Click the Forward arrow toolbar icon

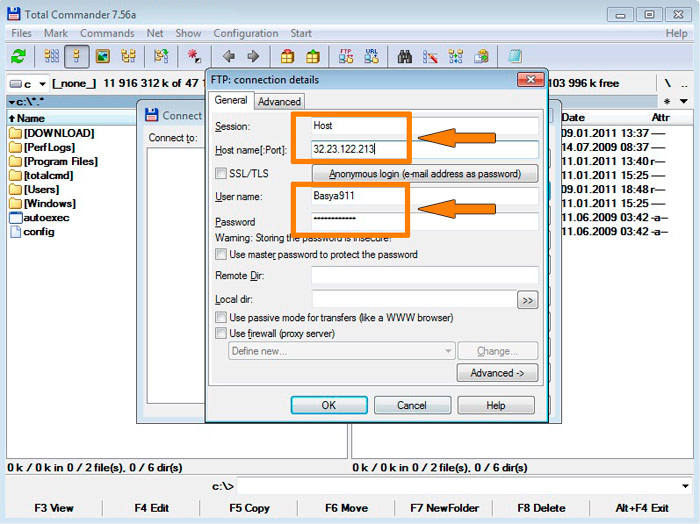pos(253,57)
